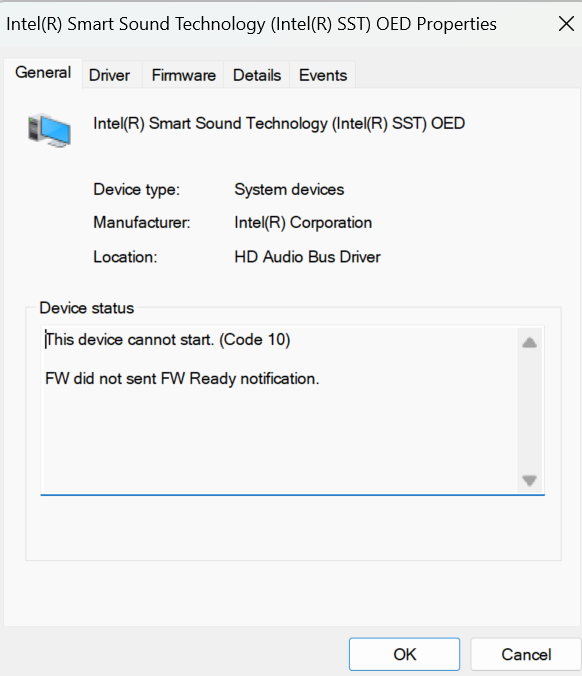Click the window title bar text
The image size is (582, 676).
pos(251,24)
